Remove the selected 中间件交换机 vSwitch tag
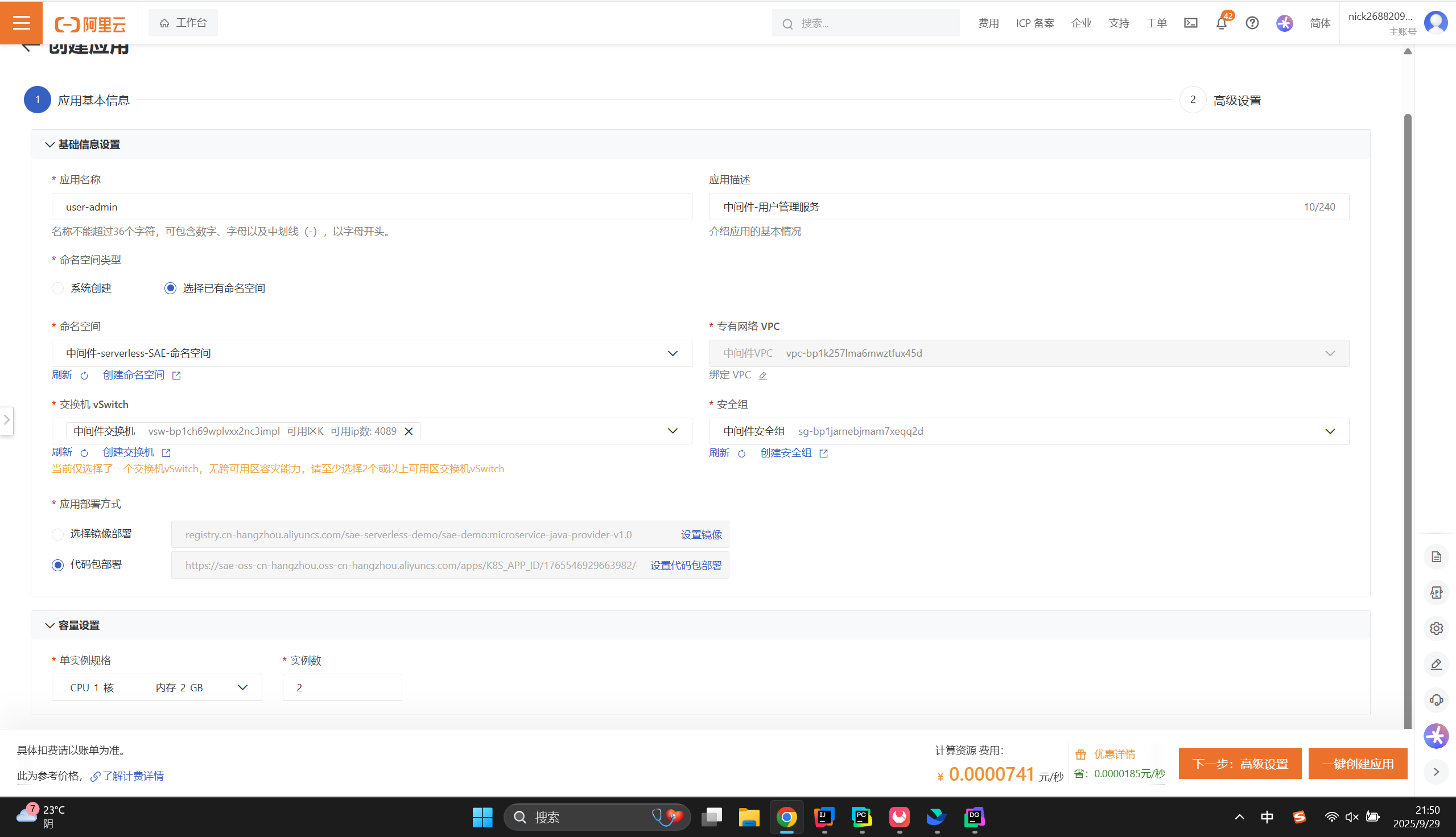The width and height of the screenshot is (1456, 837). (x=409, y=431)
